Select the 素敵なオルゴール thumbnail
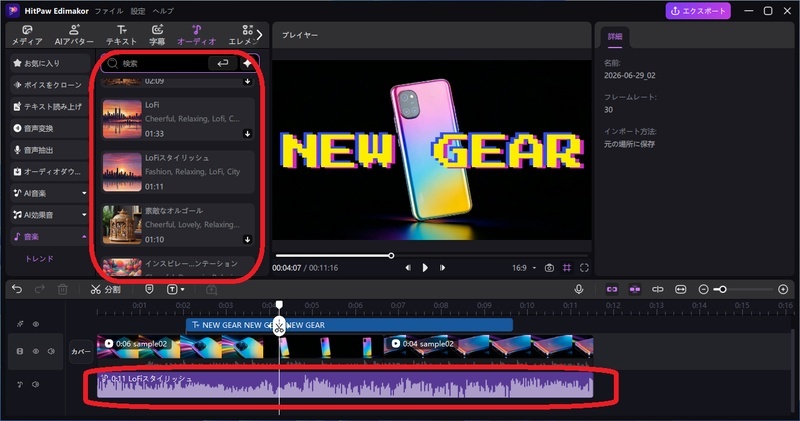800x421 pixels. pos(122,225)
